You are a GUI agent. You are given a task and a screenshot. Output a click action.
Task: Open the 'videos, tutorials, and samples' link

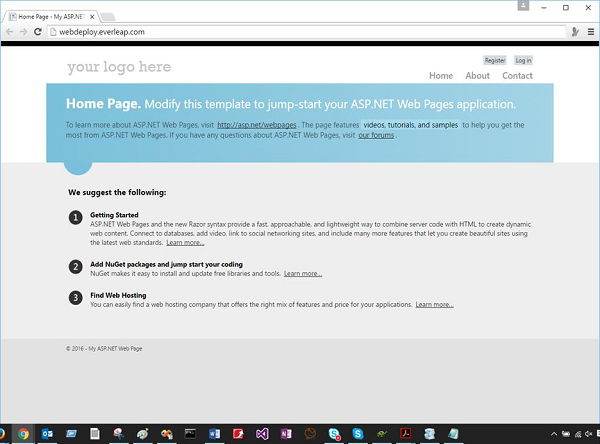[411, 125]
